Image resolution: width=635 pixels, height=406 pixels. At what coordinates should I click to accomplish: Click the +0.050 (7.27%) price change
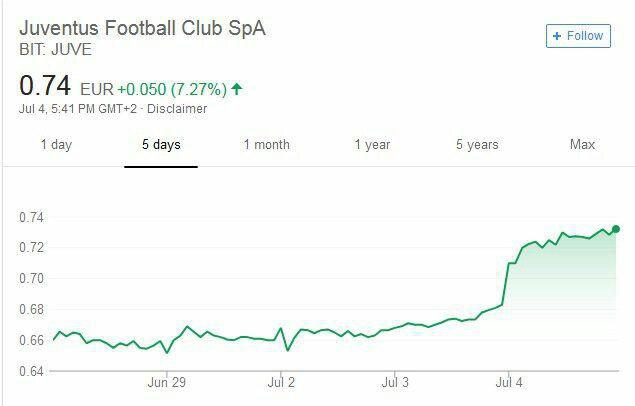click(x=171, y=89)
